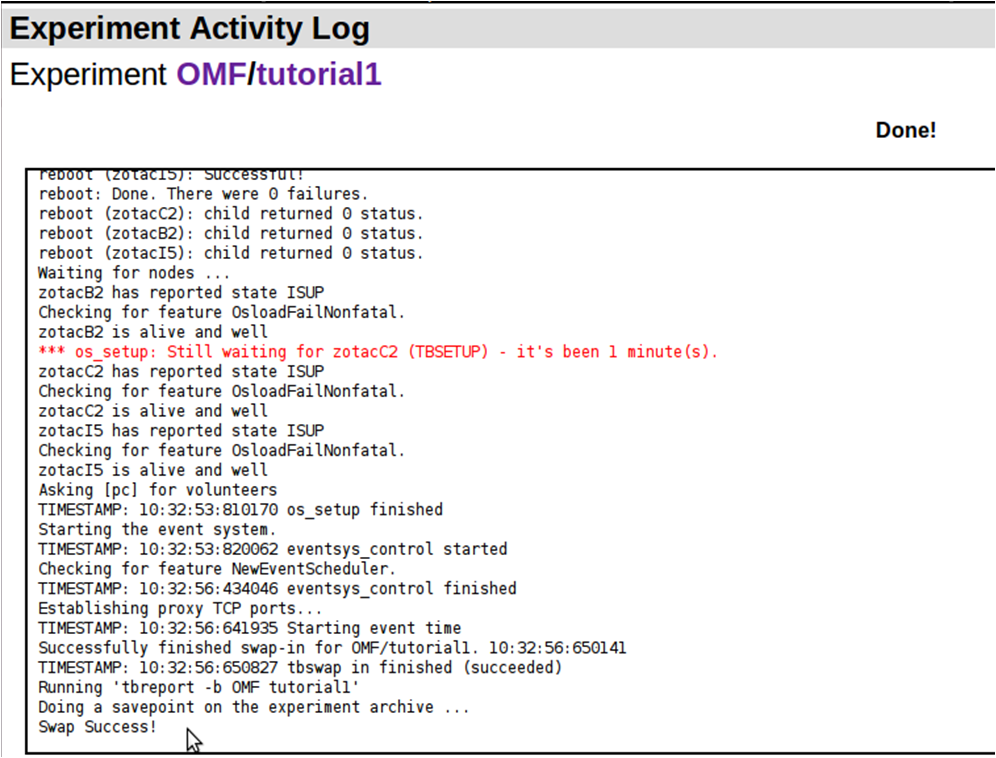Click the "Starting event time" timestamp line

click(250, 627)
